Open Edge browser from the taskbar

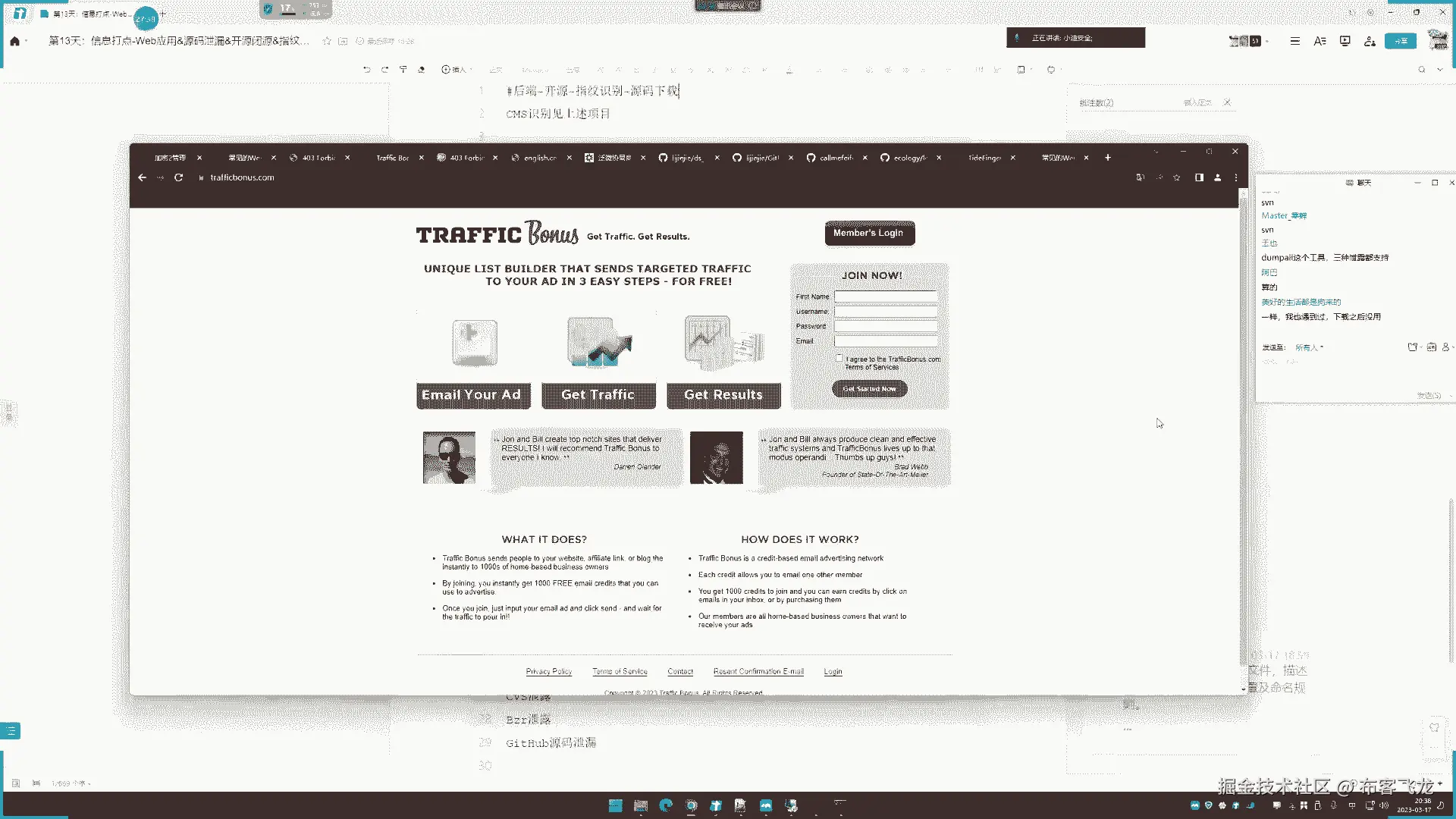click(x=666, y=805)
